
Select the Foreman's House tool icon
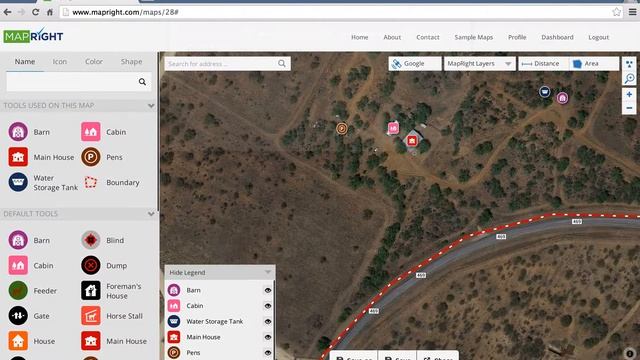coord(91,291)
